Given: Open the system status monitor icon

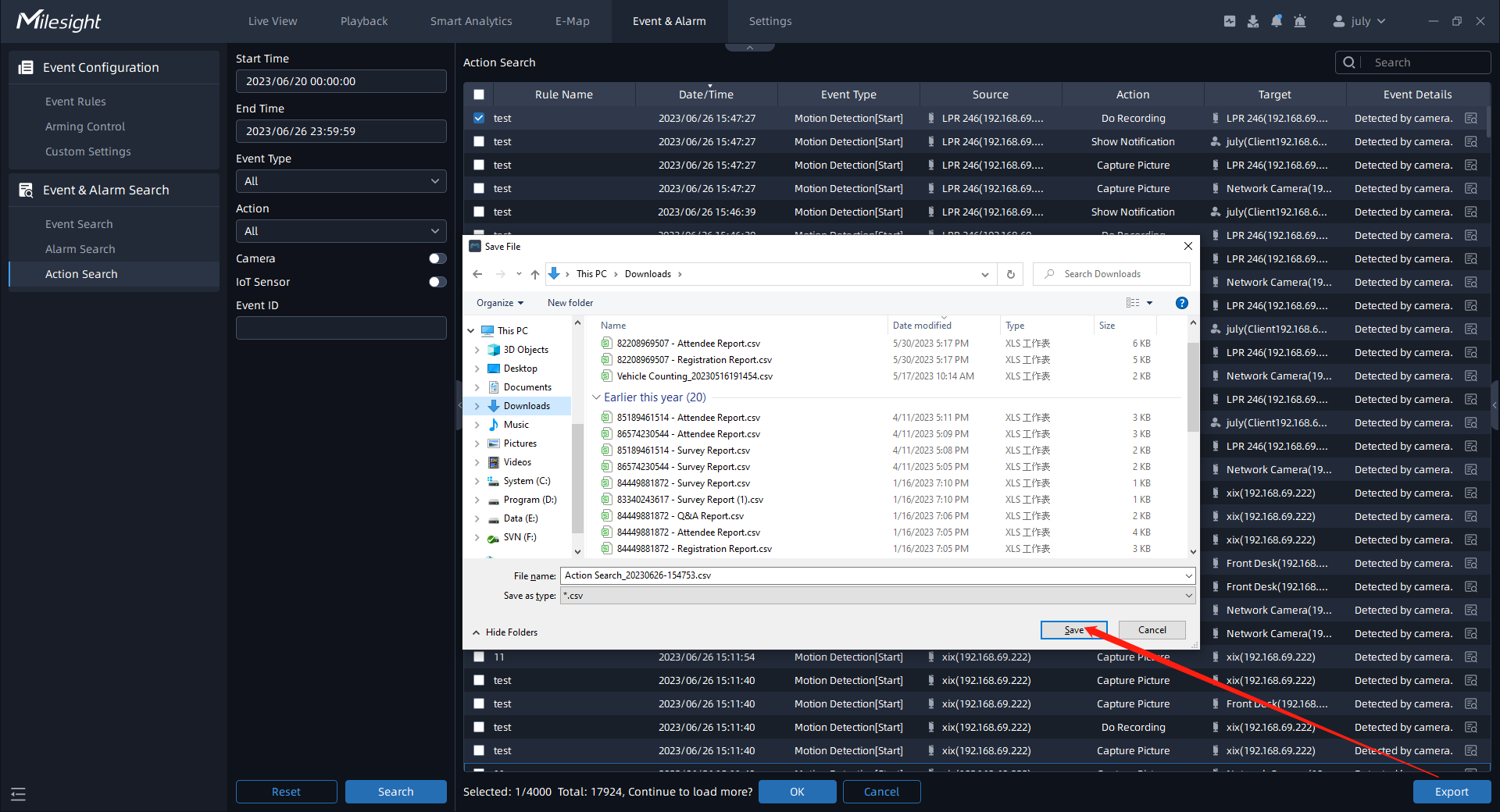Looking at the screenshot, I should 1230,21.
